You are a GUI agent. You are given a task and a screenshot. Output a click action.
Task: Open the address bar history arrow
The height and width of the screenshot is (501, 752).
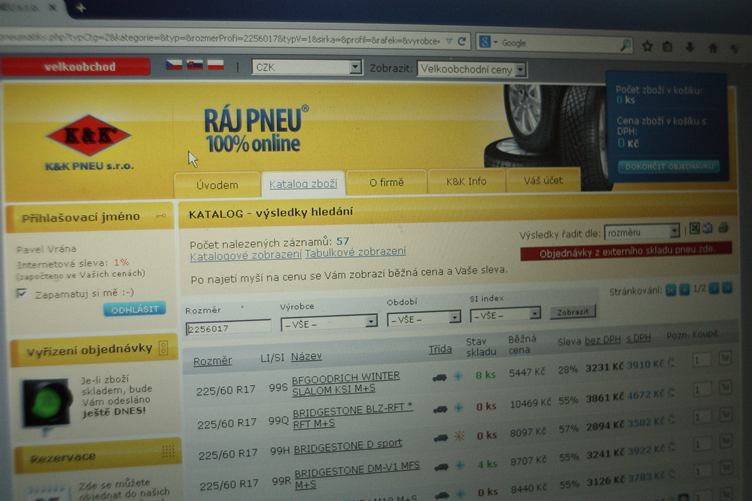point(449,41)
